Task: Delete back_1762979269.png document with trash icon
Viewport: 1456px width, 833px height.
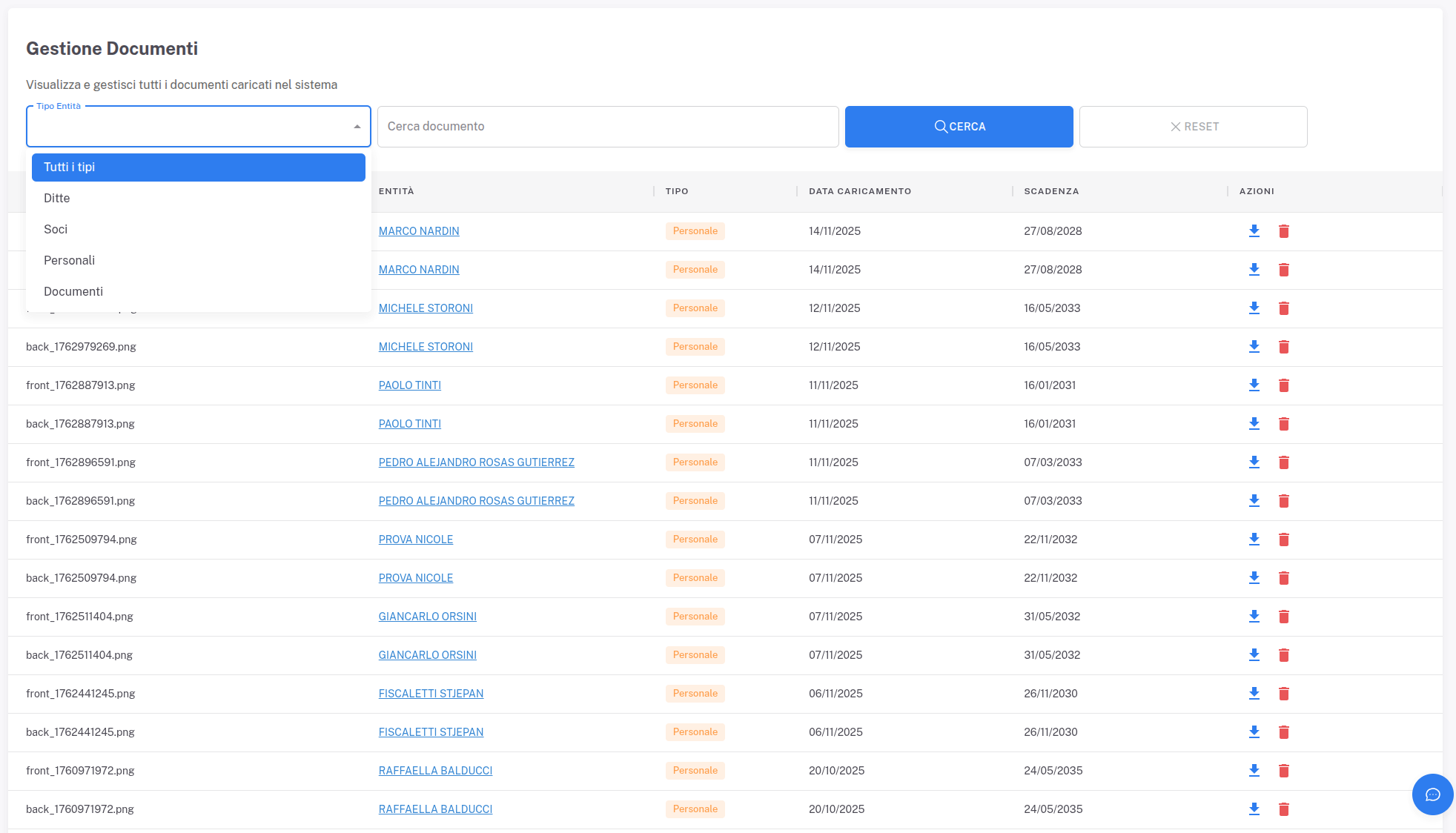Action: (1283, 347)
